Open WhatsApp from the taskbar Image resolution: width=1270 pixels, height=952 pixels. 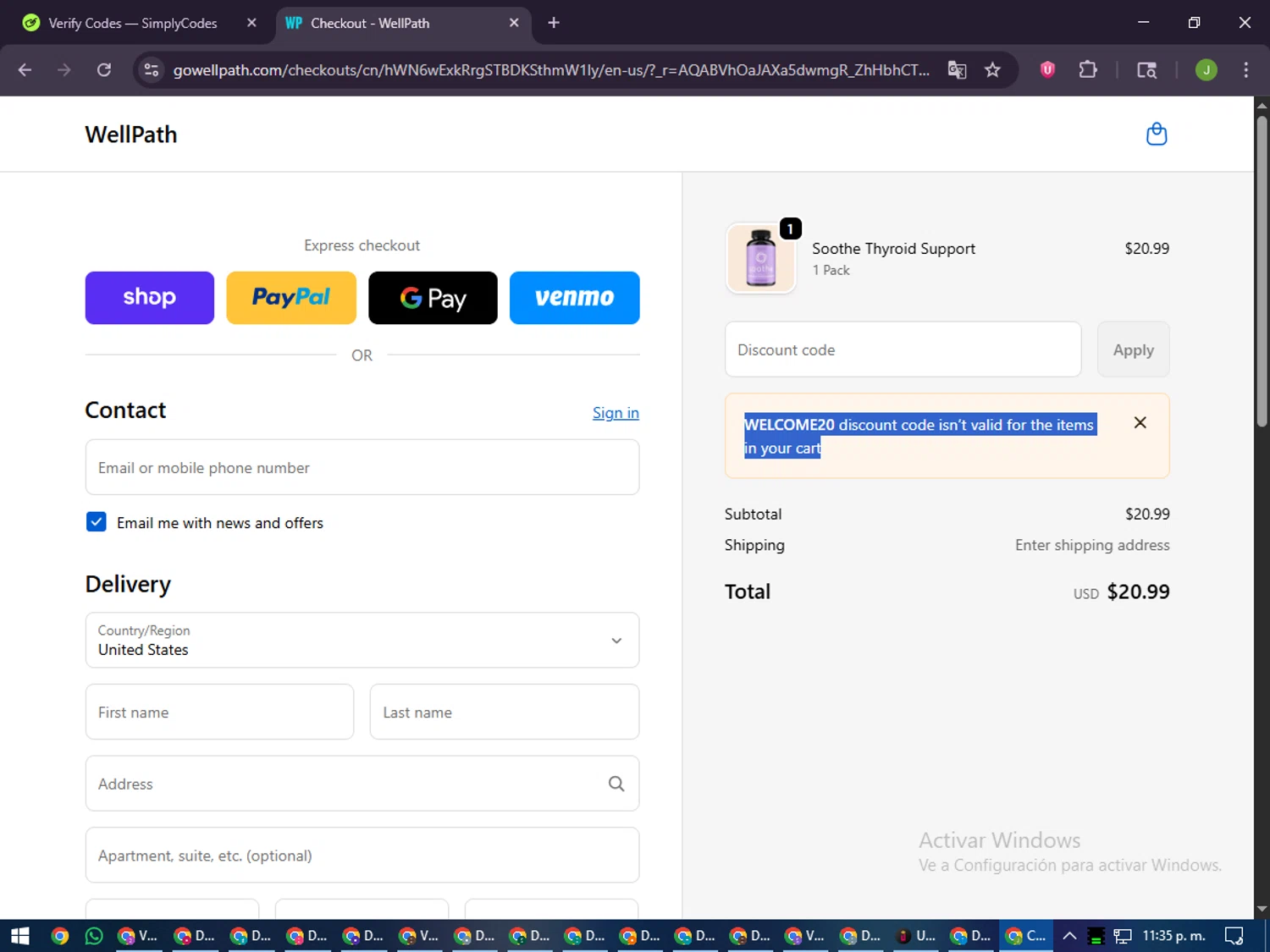(x=94, y=935)
